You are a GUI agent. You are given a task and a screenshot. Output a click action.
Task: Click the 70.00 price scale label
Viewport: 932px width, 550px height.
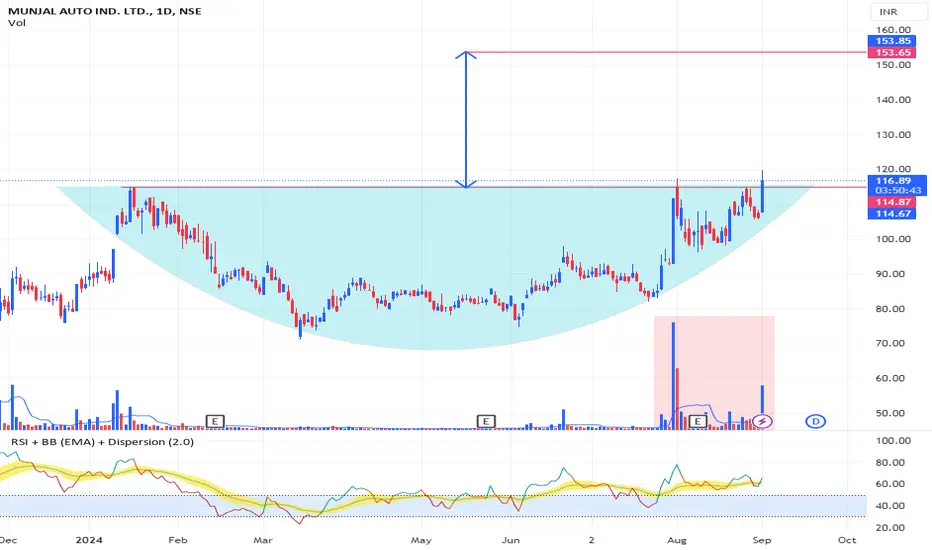pyautogui.click(x=890, y=343)
